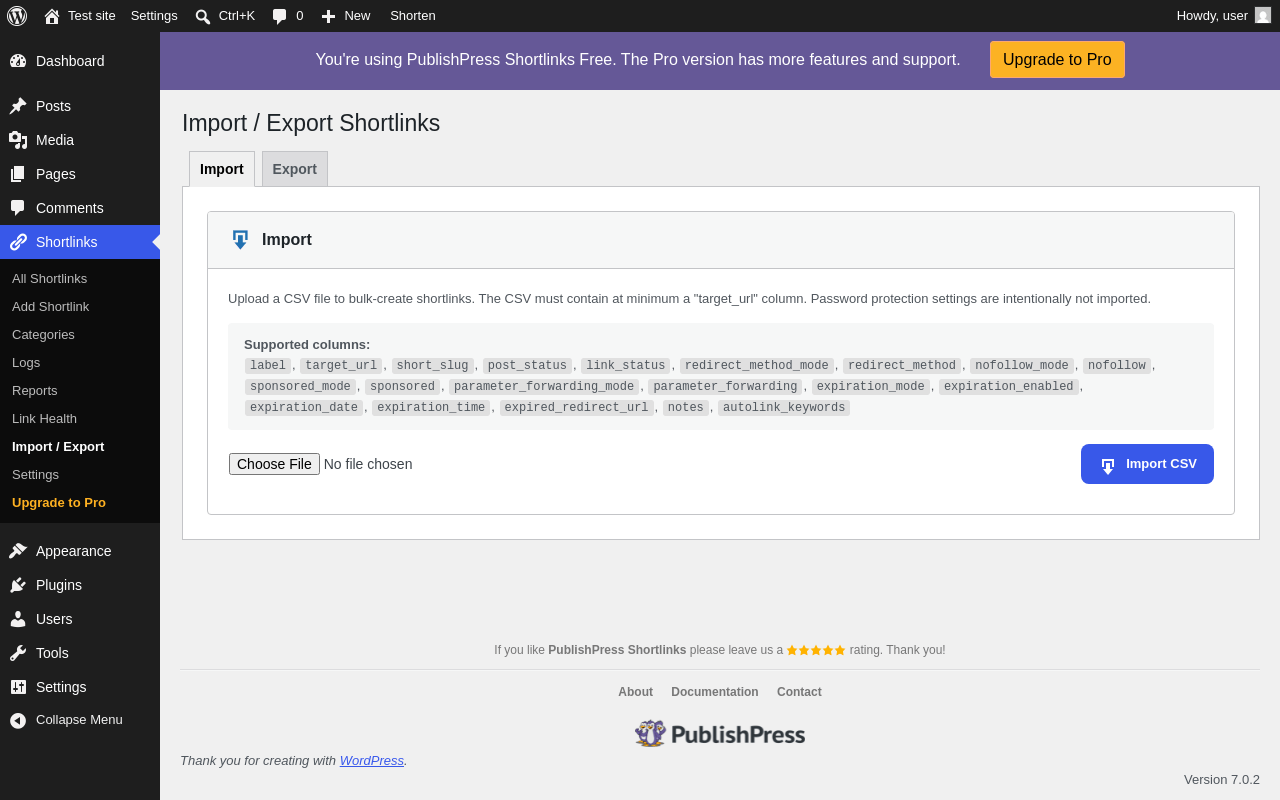Click the Import CSV button
1280x800 pixels.
[1147, 464]
